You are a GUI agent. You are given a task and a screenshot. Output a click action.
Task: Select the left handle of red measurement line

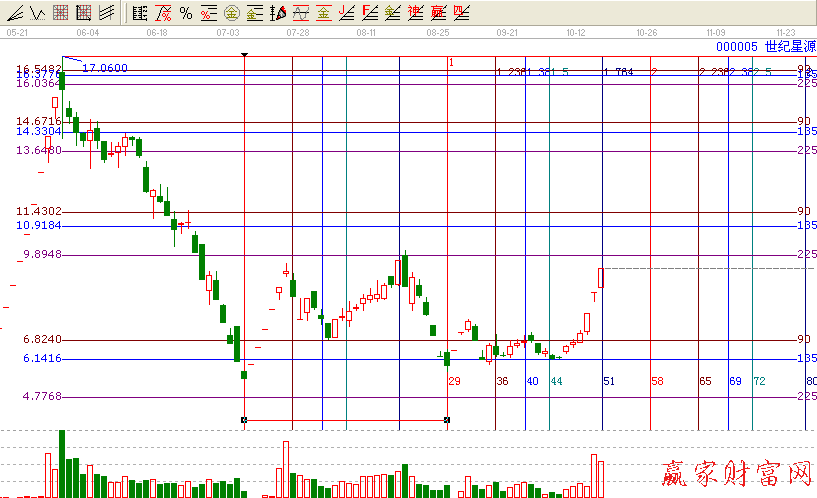click(x=245, y=420)
